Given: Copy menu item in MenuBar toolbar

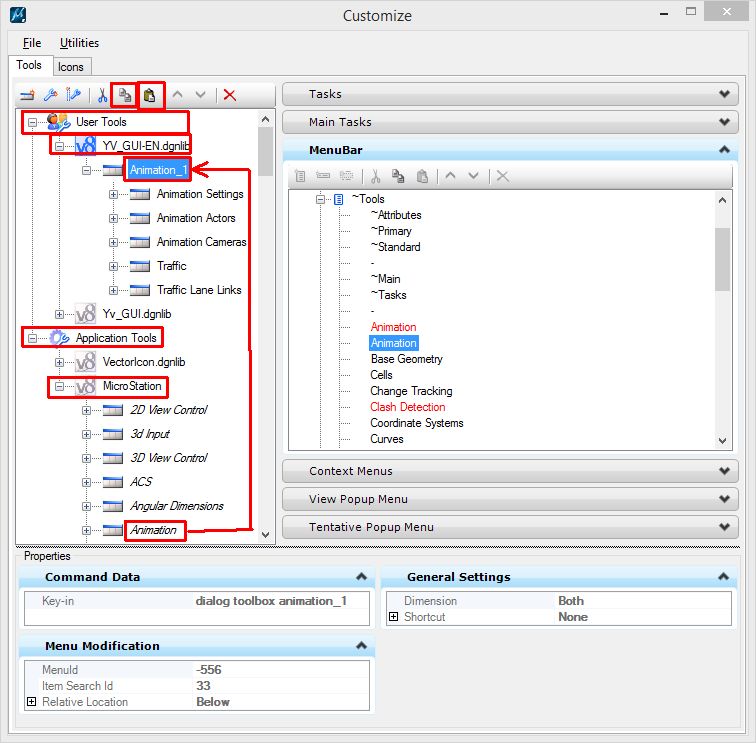Looking at the screenshot, I should [x=398, y=176].
